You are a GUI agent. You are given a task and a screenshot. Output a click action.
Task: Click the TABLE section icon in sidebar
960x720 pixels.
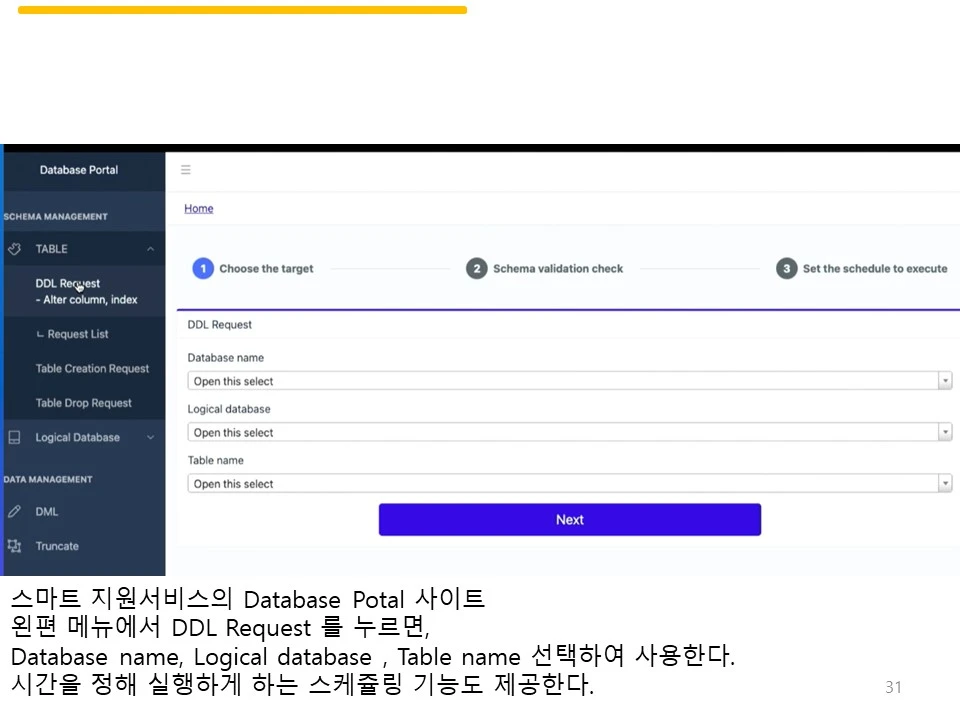click(15, 249)
